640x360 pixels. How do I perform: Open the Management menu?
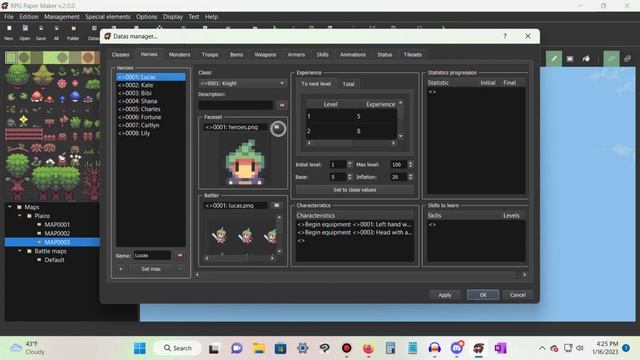(62, 17)
